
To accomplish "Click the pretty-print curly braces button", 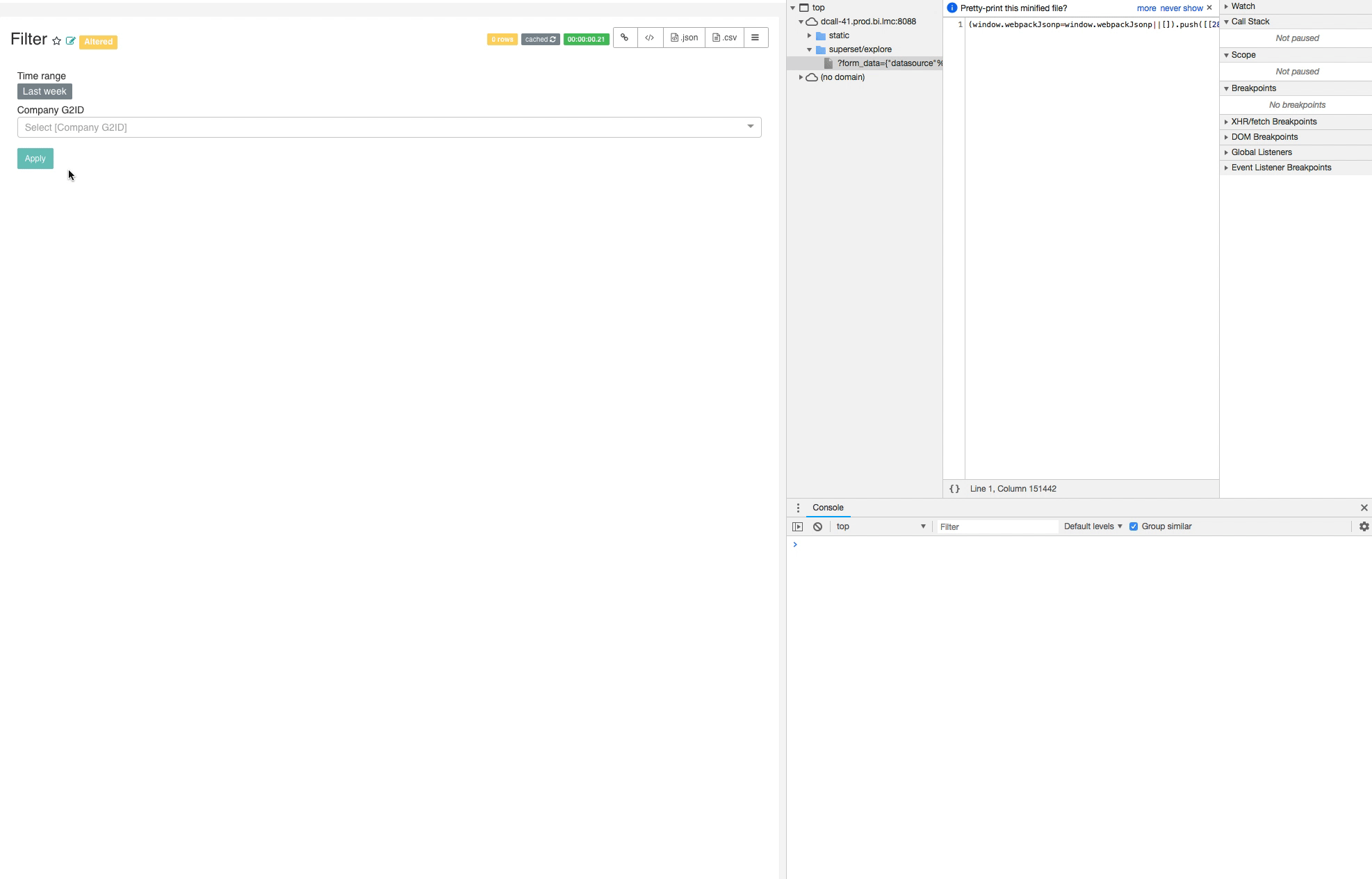I will pyautogui.click(x=954, y=488).
